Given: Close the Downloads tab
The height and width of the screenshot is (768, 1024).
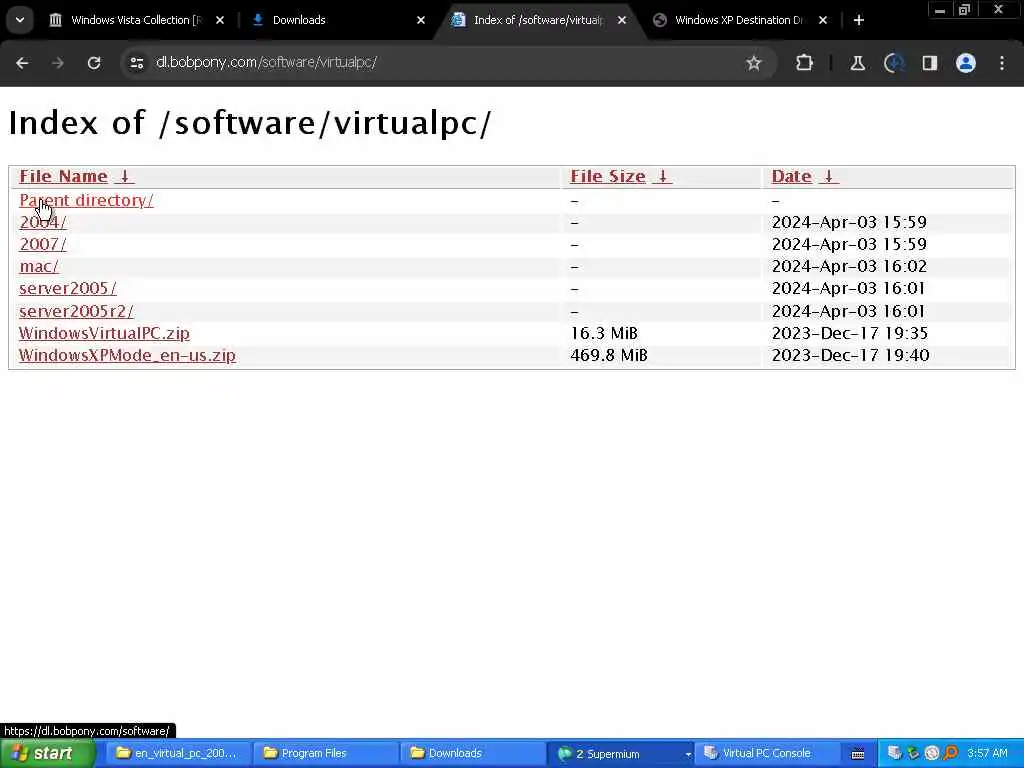Looking at the screenshot, I should point(421,20).
